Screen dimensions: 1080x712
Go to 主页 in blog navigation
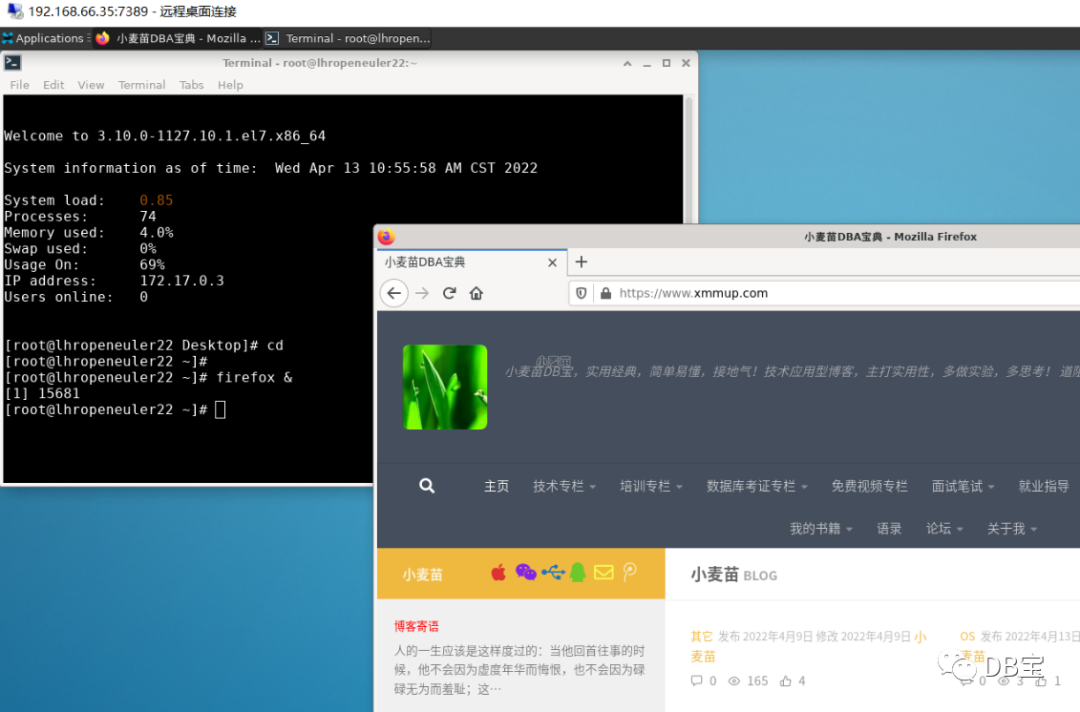tap(496, 486)
